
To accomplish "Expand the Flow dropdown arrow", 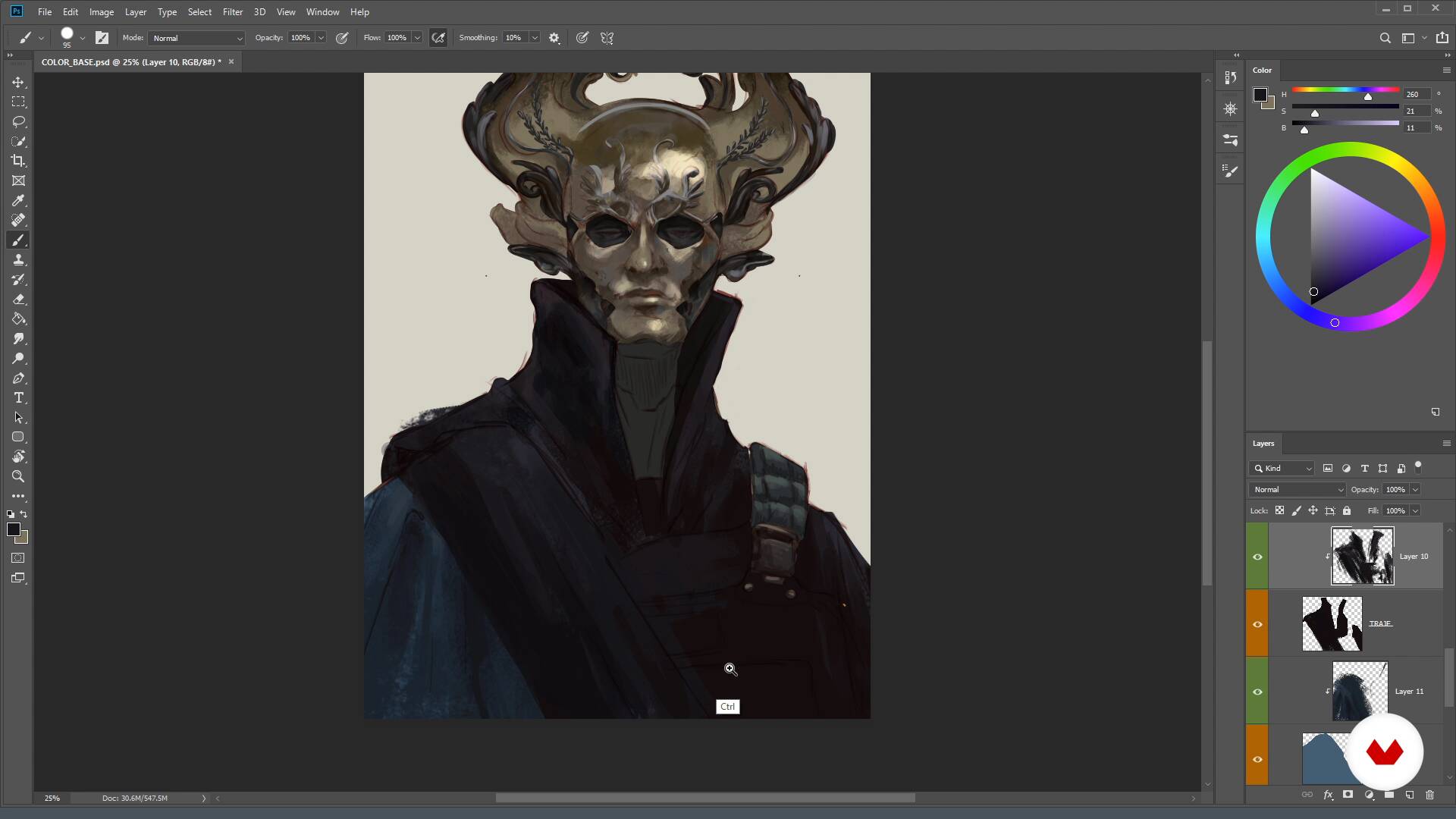I will pyautogui.click(x=417, y=38).
